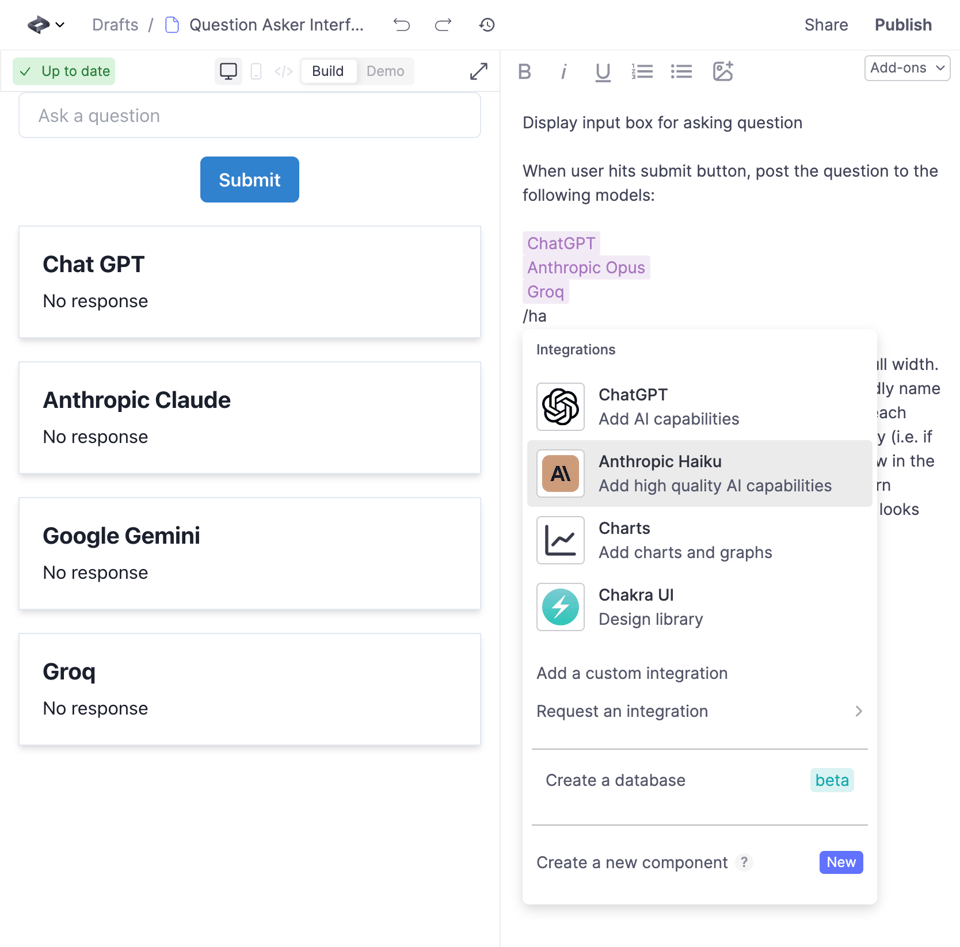Open version history clock icon

487,24
